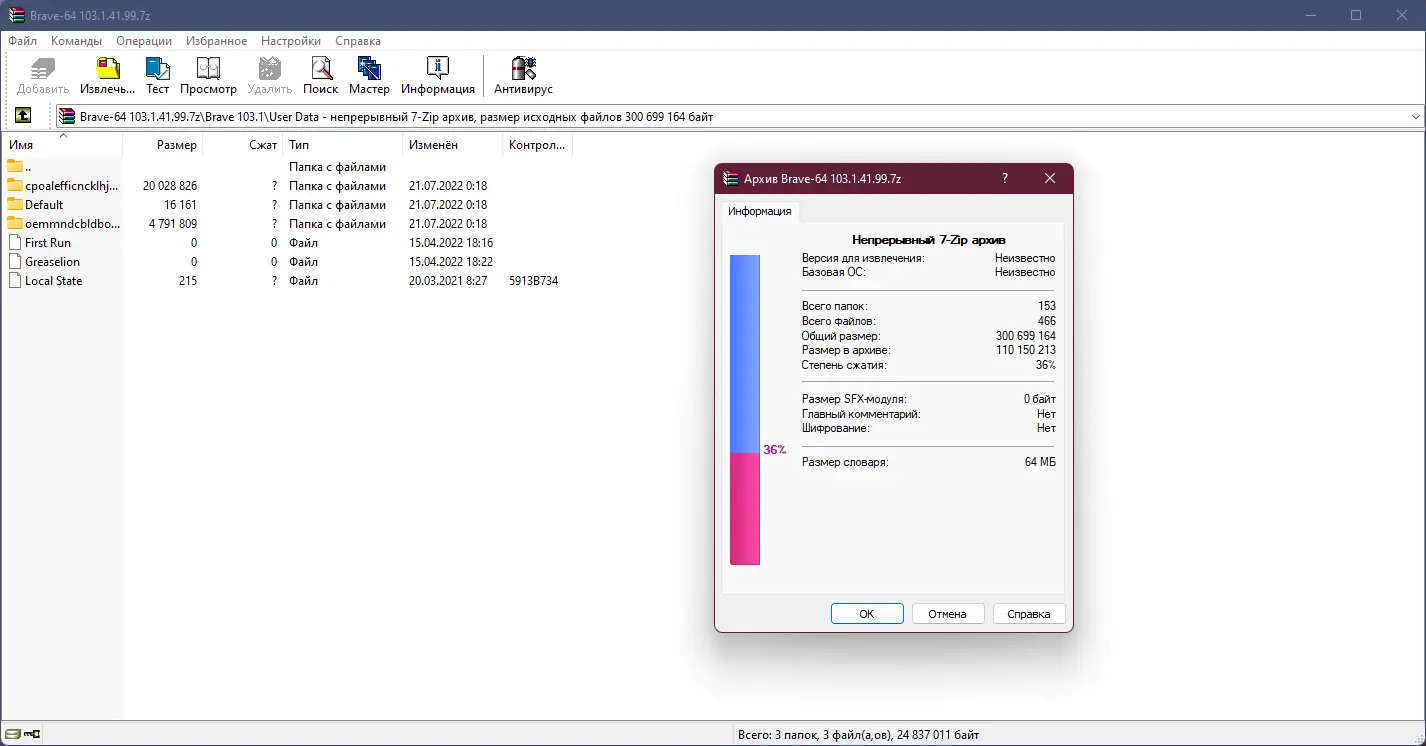Click the Отмена button
The height and width of the screenshot is (746, 1426).
click(x=948, y=614)
